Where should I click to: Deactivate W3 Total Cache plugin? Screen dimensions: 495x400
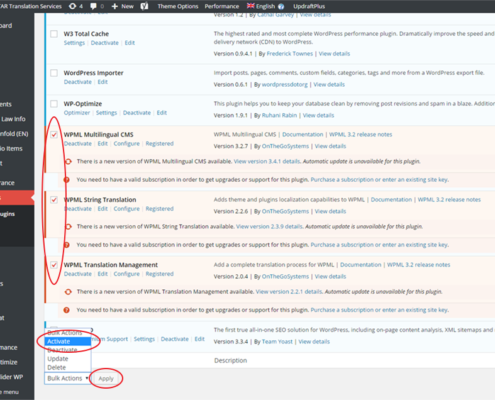[105, 43]
